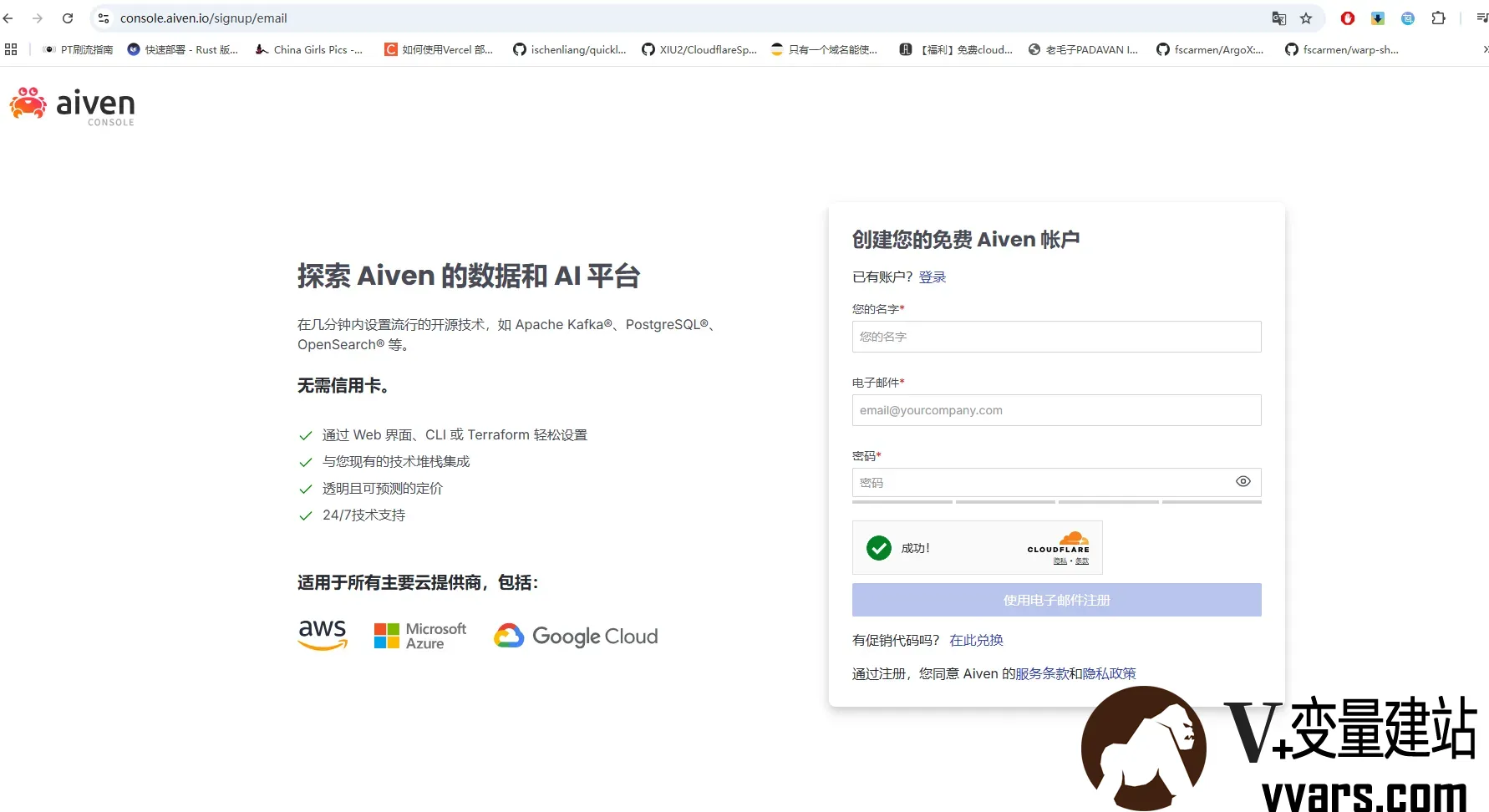Open the blue circular extension icon
Image resolution: width=1489 pixels, height=812 pixels.
1408,18
